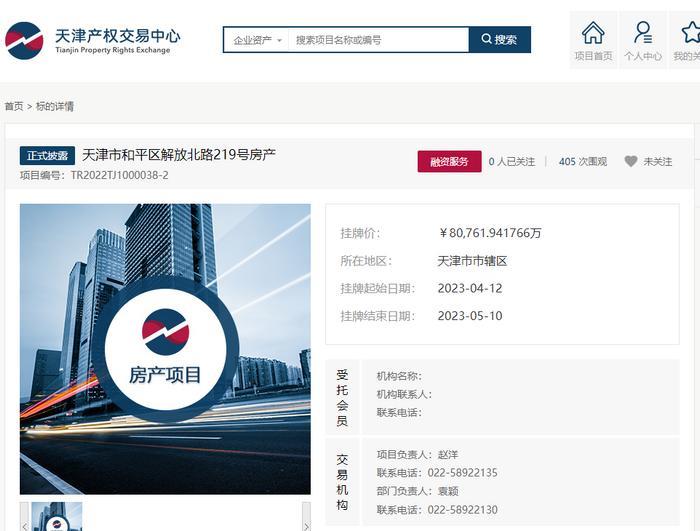Click the 融资服务 button
The height and width of the screenshot is (531, 700).
point(449,161)
